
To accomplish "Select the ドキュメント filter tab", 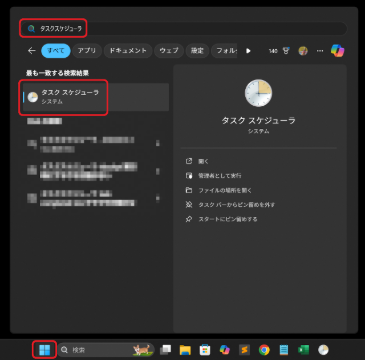I will point(128,51).
